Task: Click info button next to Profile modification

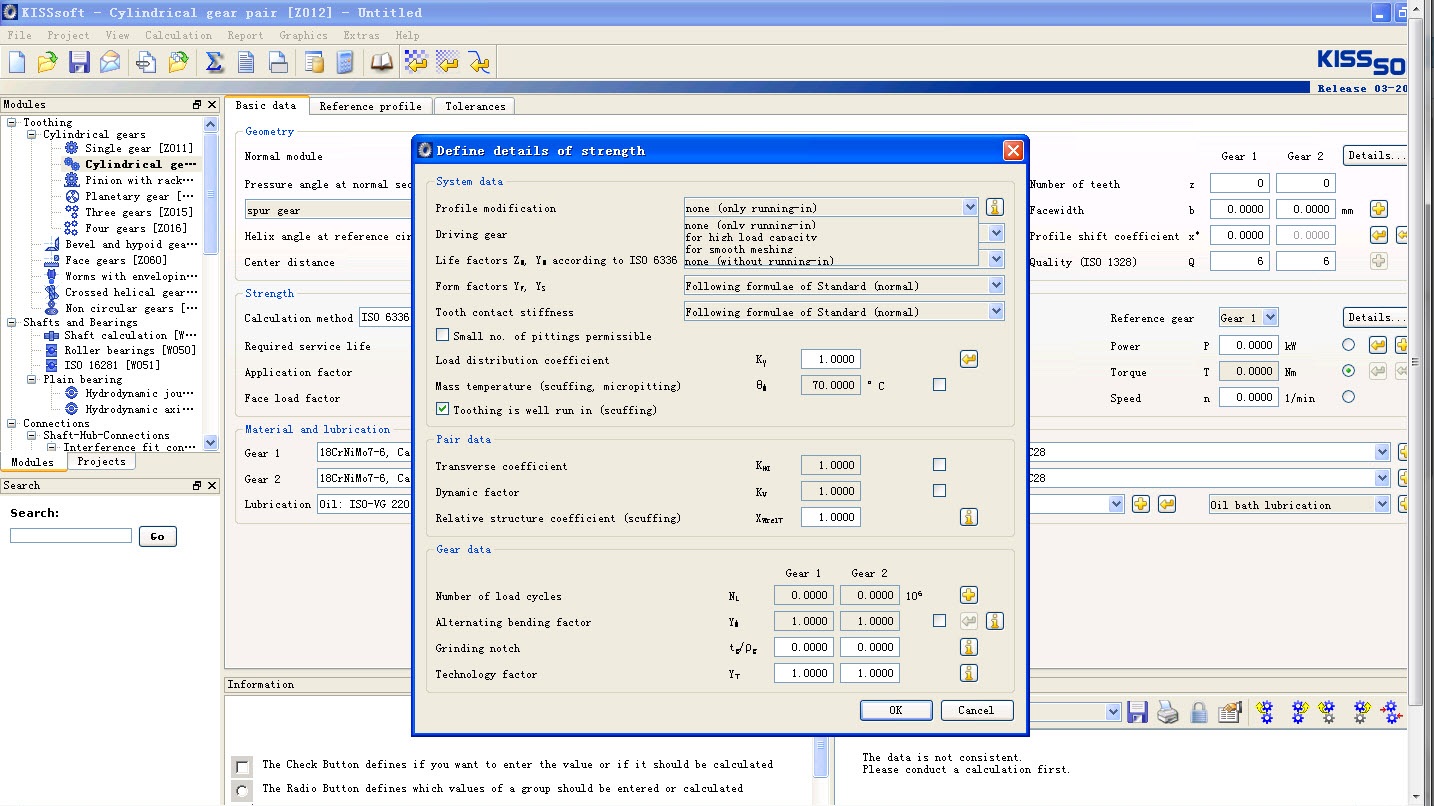Action: point(994,207)
